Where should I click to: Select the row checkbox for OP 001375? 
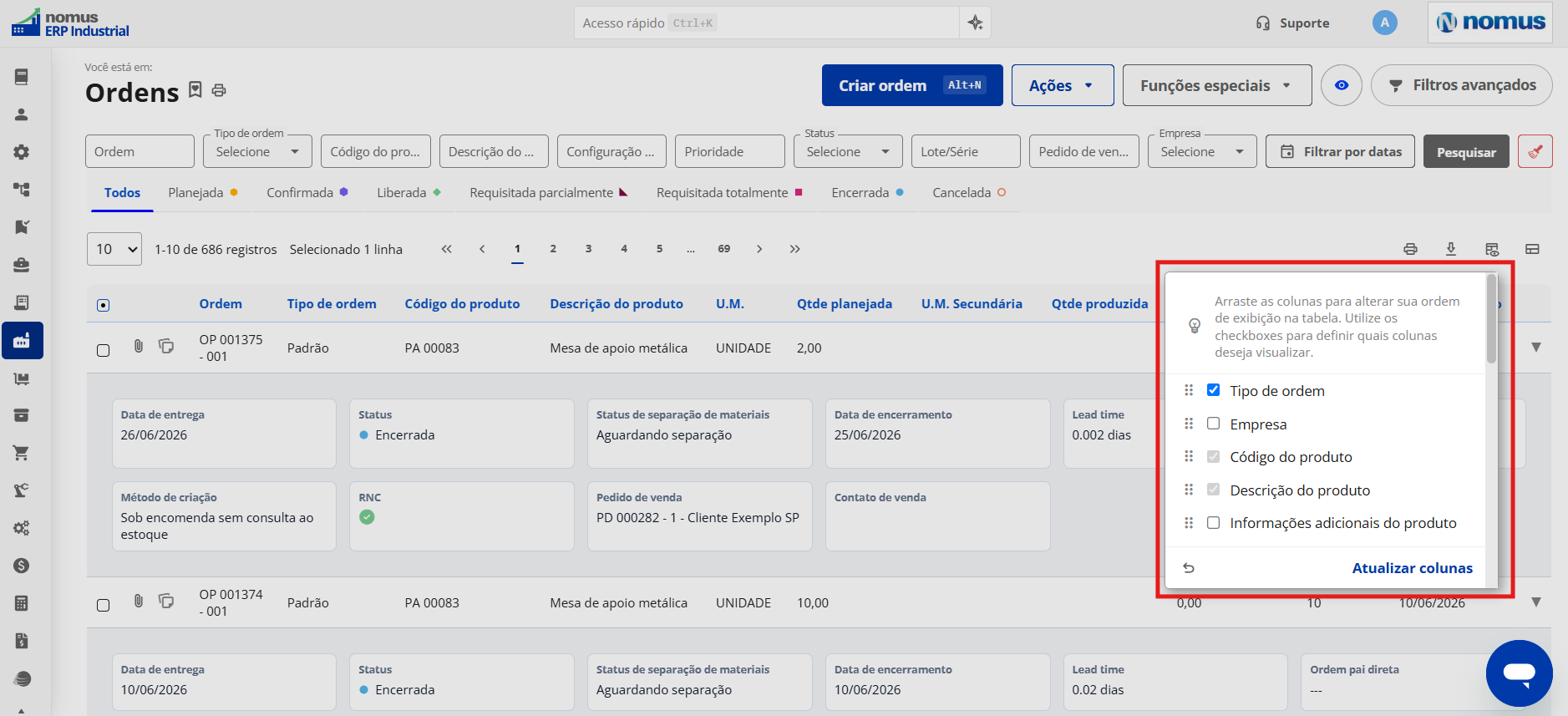point(103,350)
